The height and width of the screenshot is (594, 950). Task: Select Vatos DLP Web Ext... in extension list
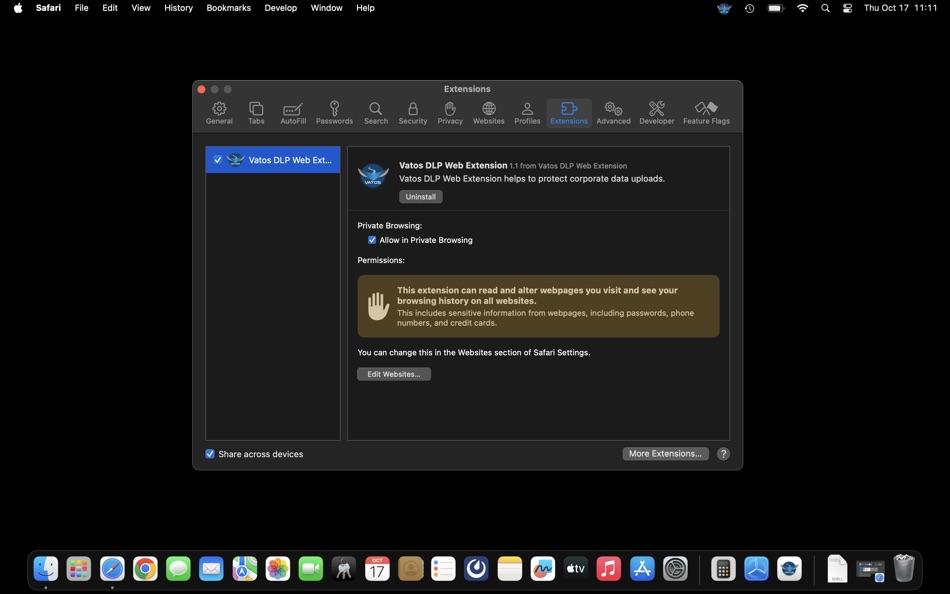click(273, 160)
